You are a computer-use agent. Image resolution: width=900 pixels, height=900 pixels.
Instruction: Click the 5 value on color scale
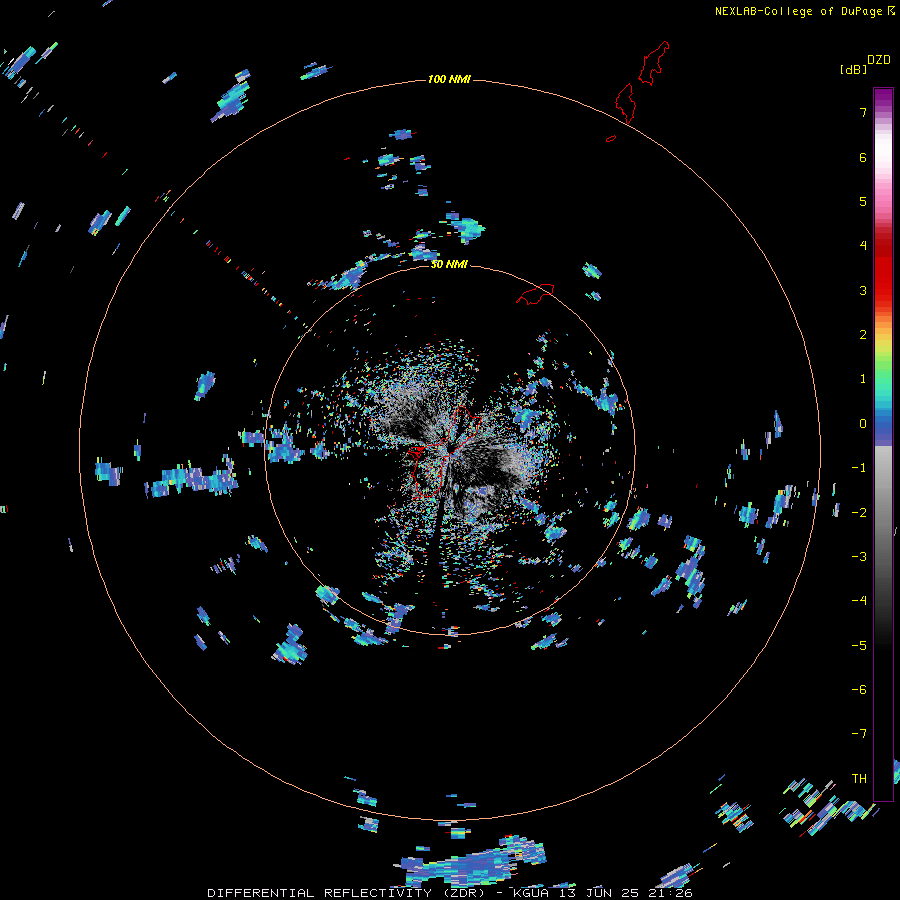click(863, 201)
